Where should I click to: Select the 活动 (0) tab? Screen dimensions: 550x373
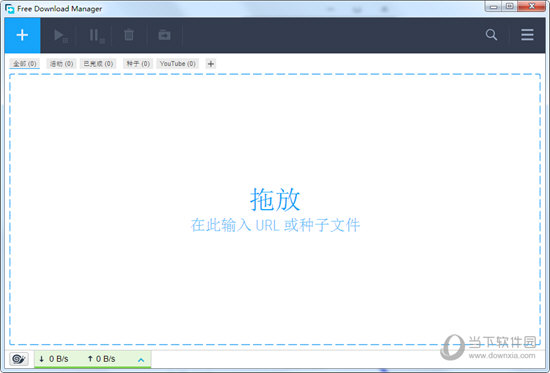(x=61, y=64)
